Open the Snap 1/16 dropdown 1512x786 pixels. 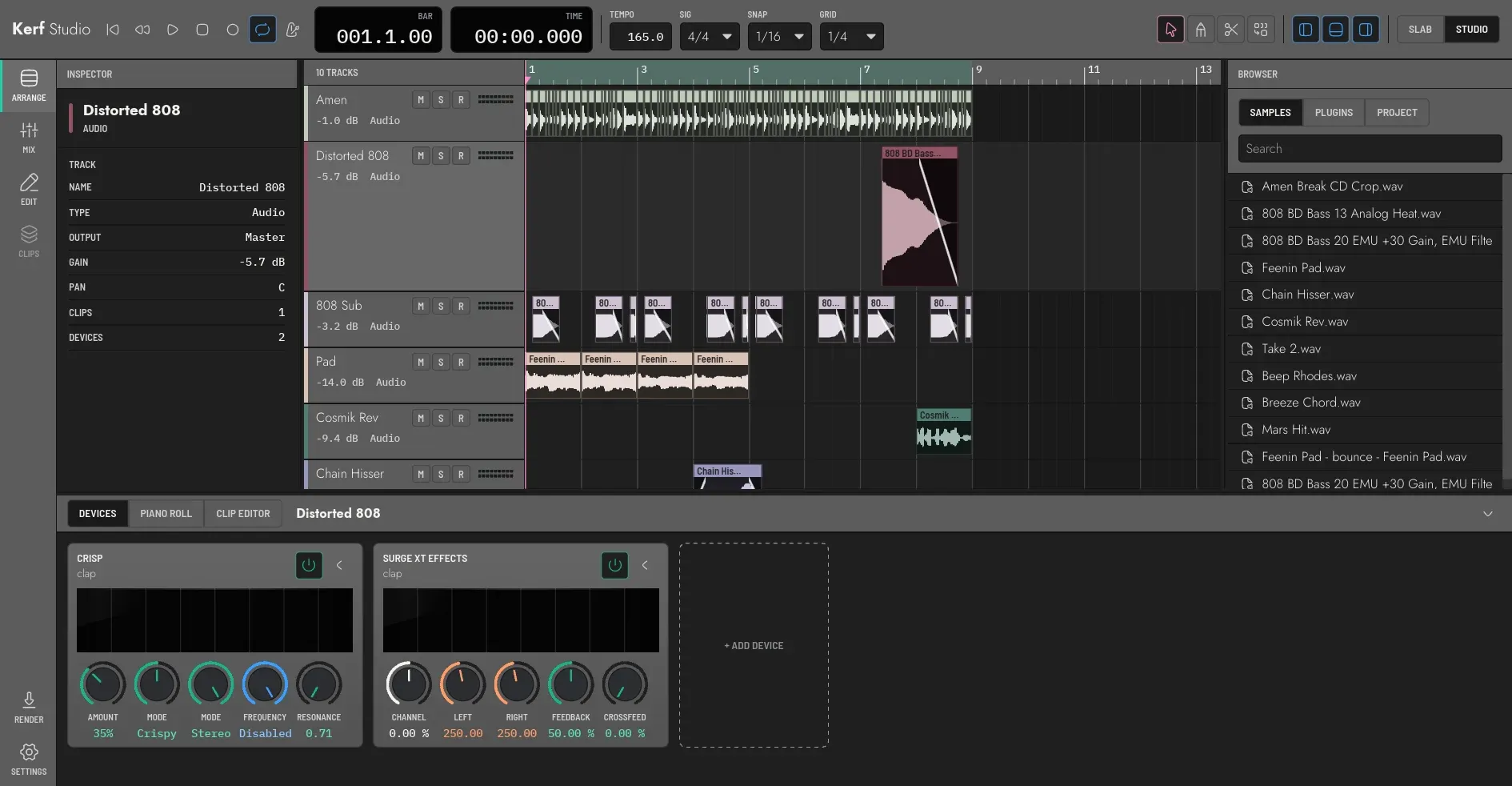780,37
